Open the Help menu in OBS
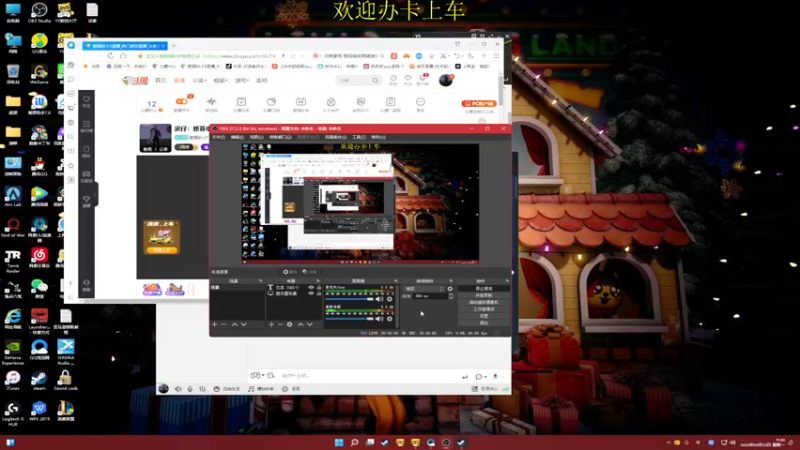 click(x=378, y=137)
